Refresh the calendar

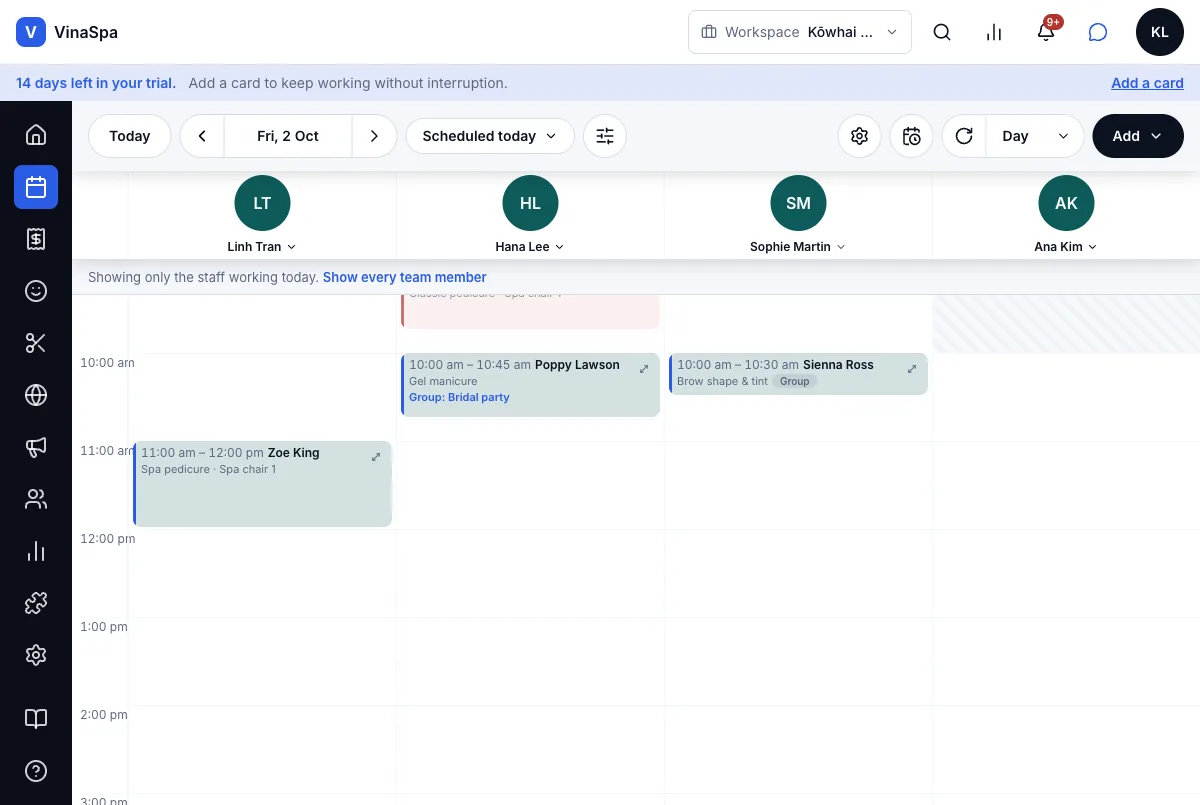964,136
